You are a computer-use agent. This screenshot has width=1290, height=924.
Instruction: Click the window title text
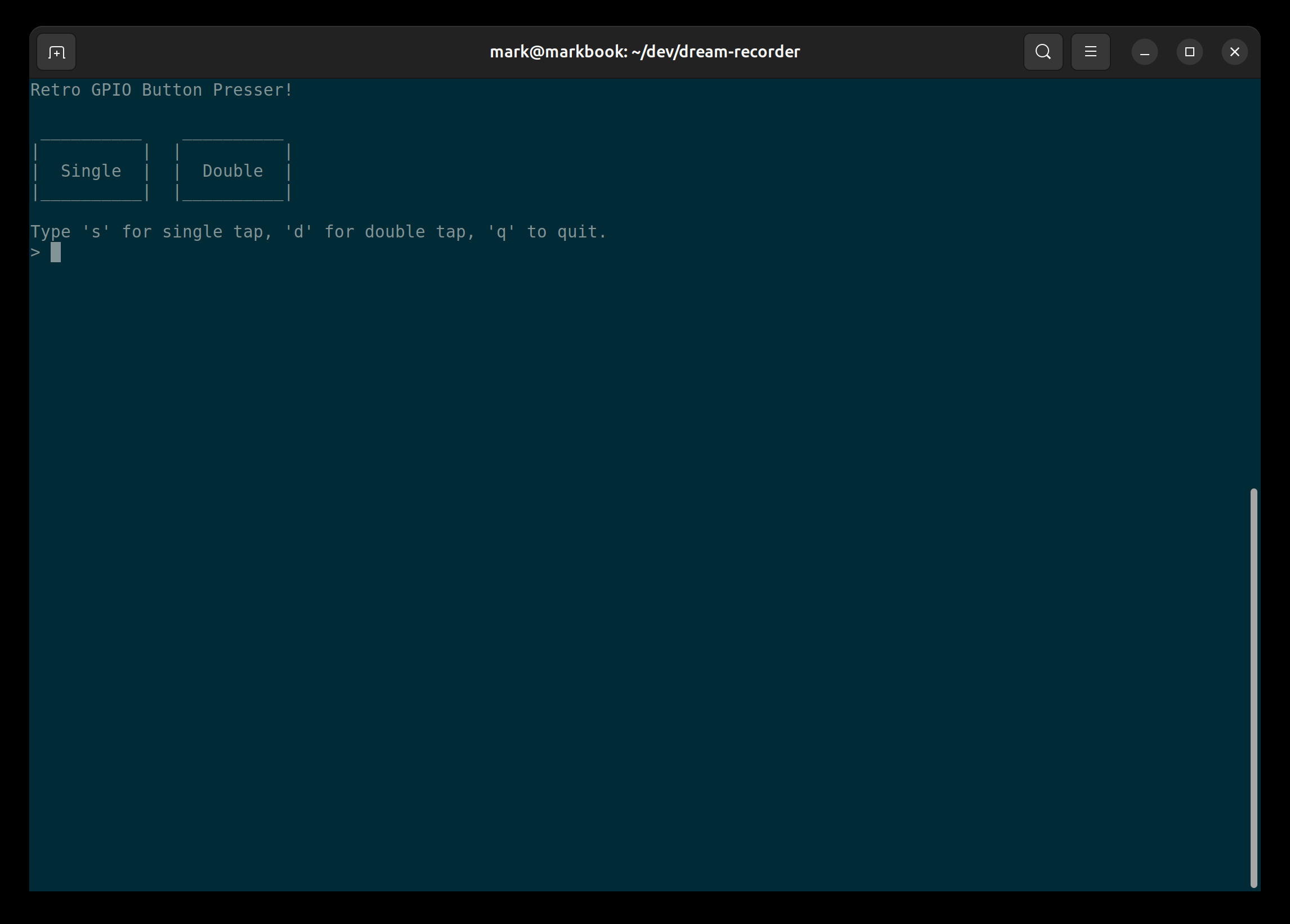tap(644, 52)
